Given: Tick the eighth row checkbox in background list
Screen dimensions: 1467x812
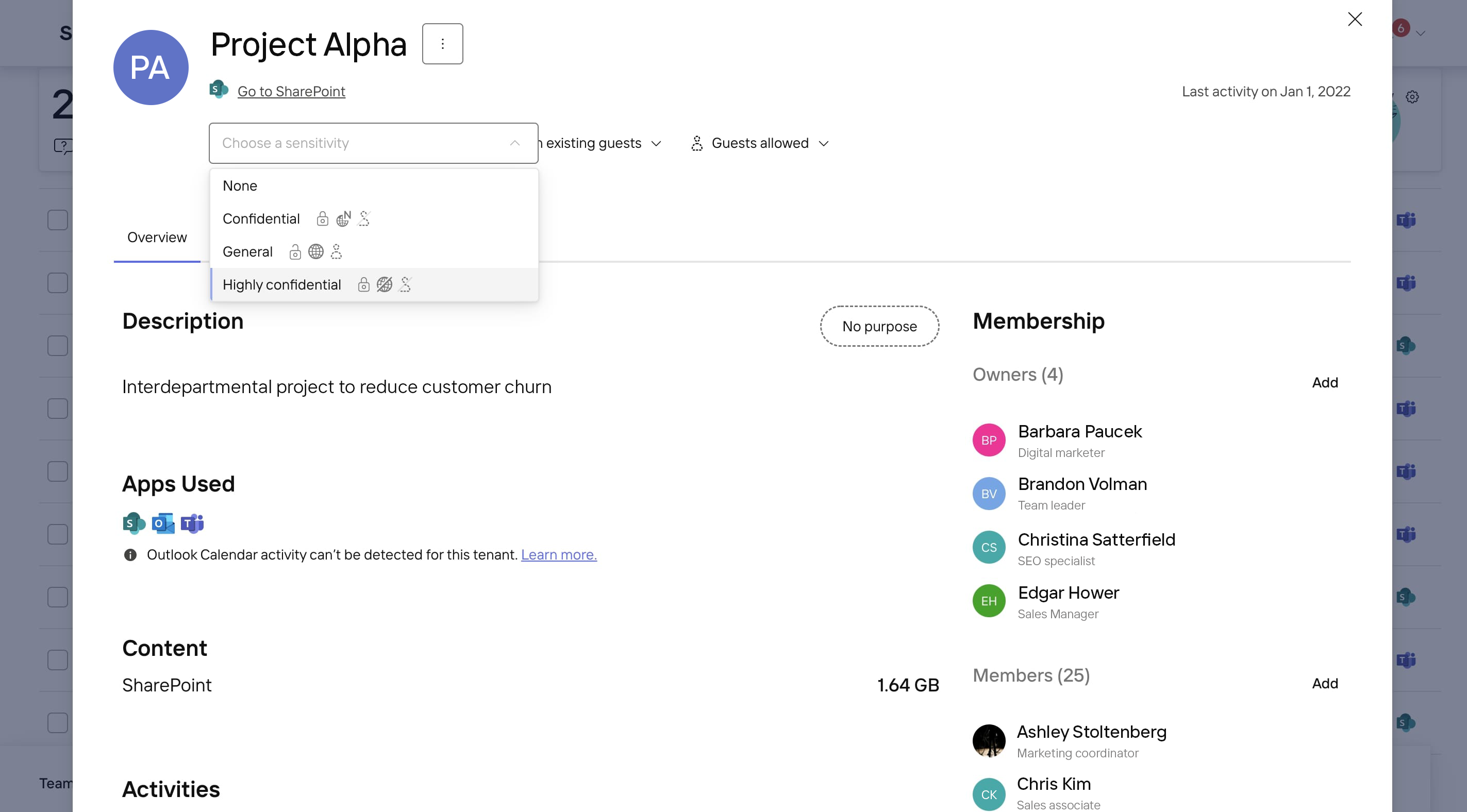Looking at the screenshot, I should (x=58, y=660).
